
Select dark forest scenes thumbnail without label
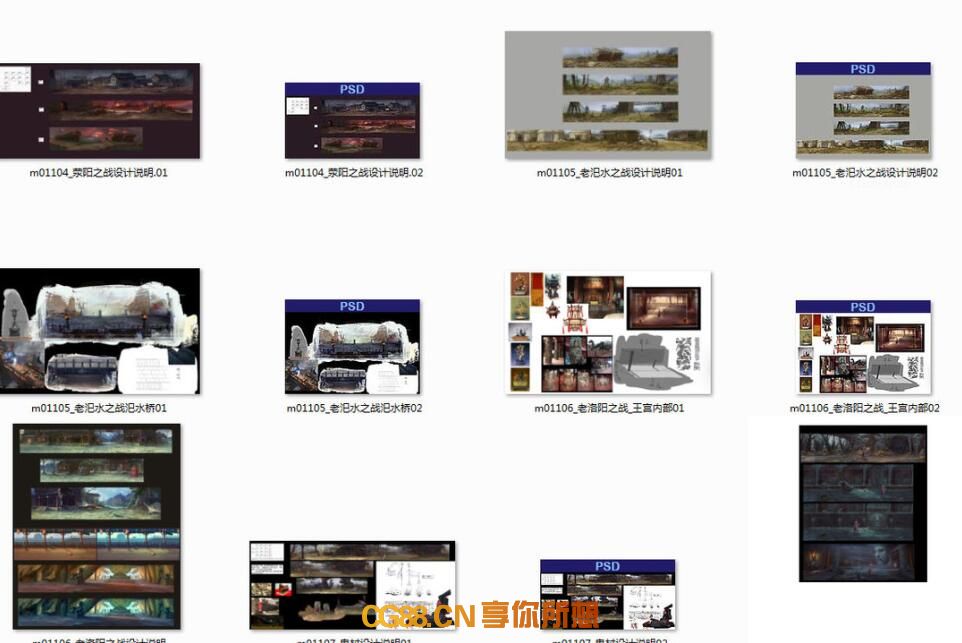click(863, 504)
